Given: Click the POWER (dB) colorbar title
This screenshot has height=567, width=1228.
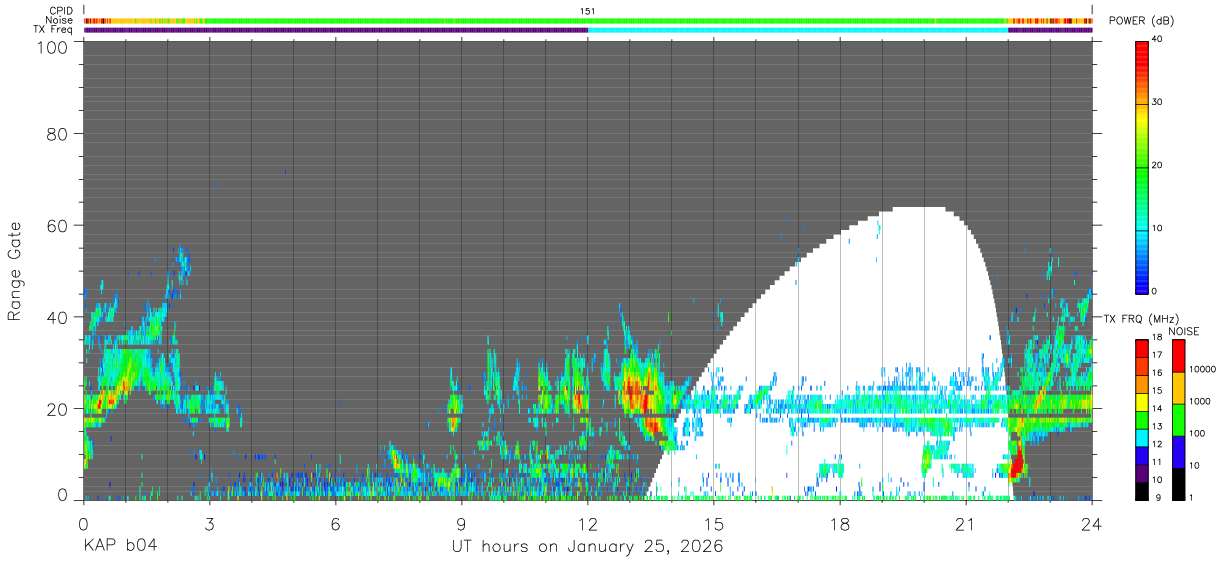Looking at the screenshot, I should [1142, 21].
